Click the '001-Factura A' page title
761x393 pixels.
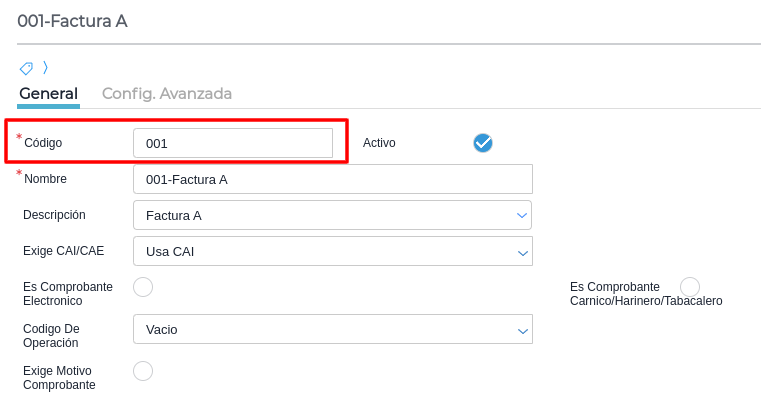click(x=72, y=21)
